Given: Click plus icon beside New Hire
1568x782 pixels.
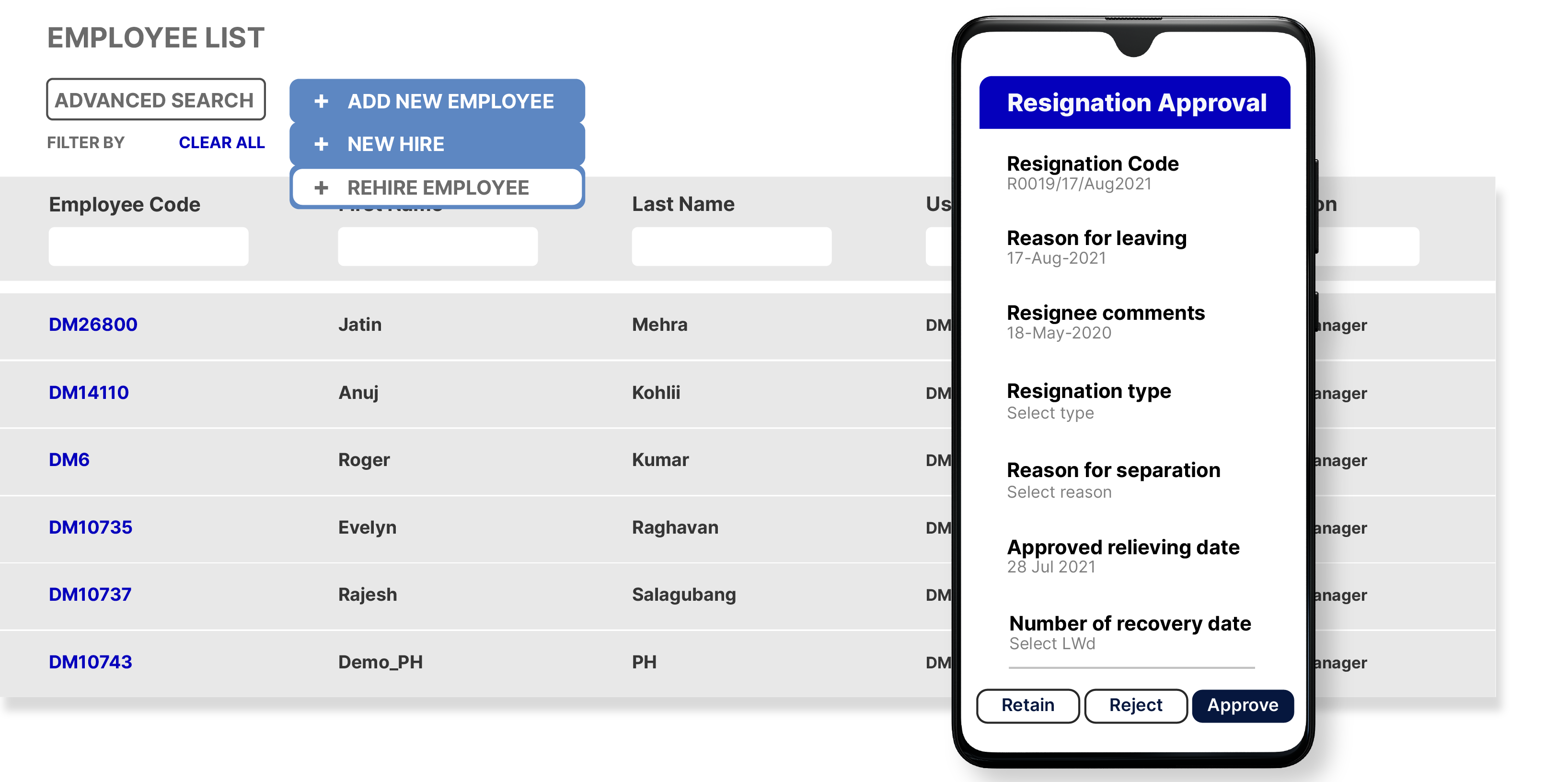Looking at the screenshot, I should click(322, 144).
